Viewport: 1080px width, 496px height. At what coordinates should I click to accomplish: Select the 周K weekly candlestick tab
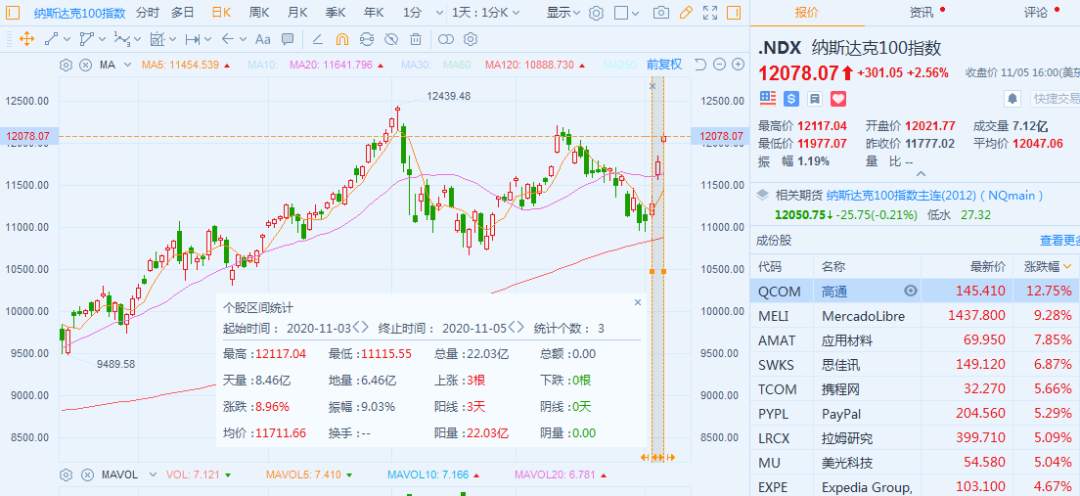tap(260, 12)
